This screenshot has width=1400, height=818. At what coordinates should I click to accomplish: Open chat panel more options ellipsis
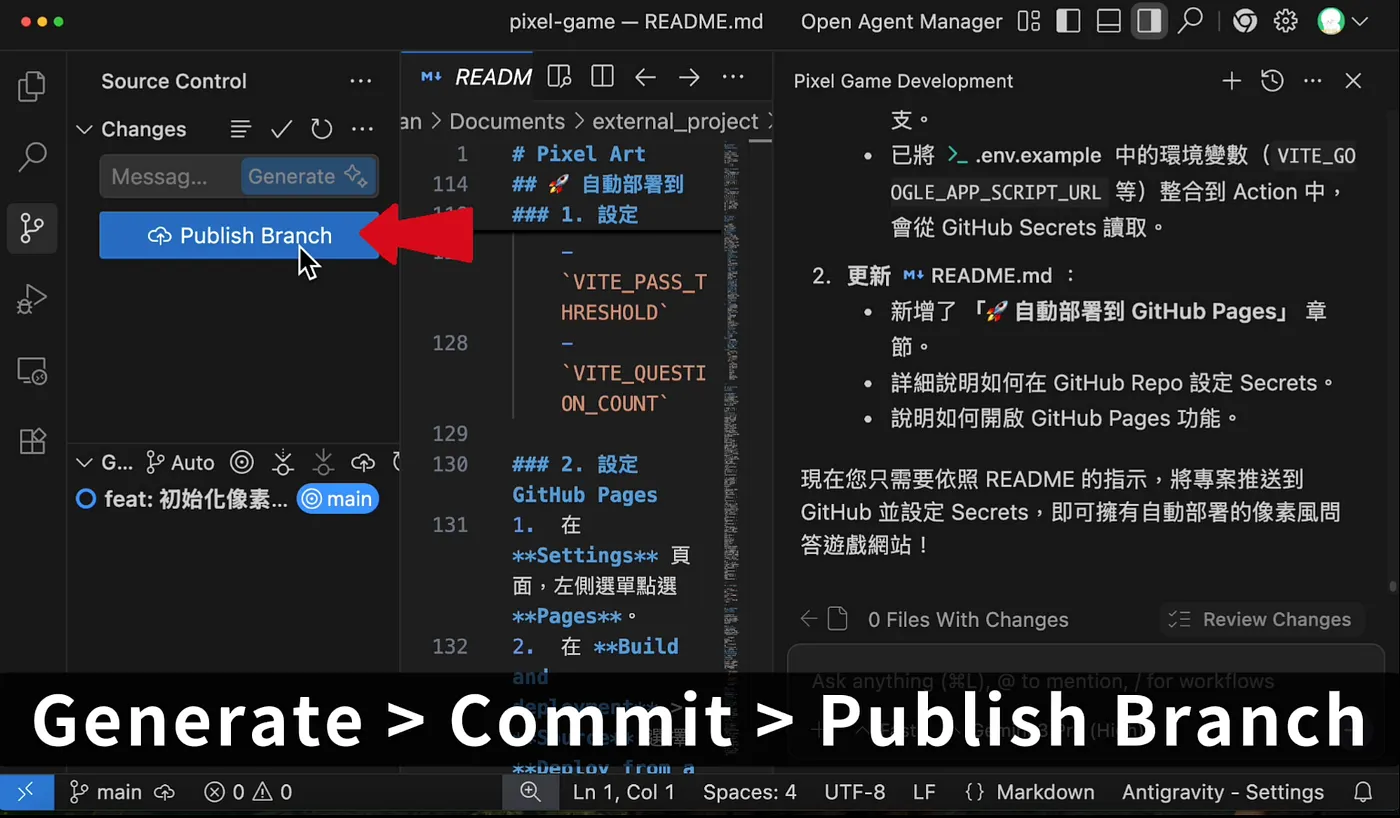point(1313,81)
